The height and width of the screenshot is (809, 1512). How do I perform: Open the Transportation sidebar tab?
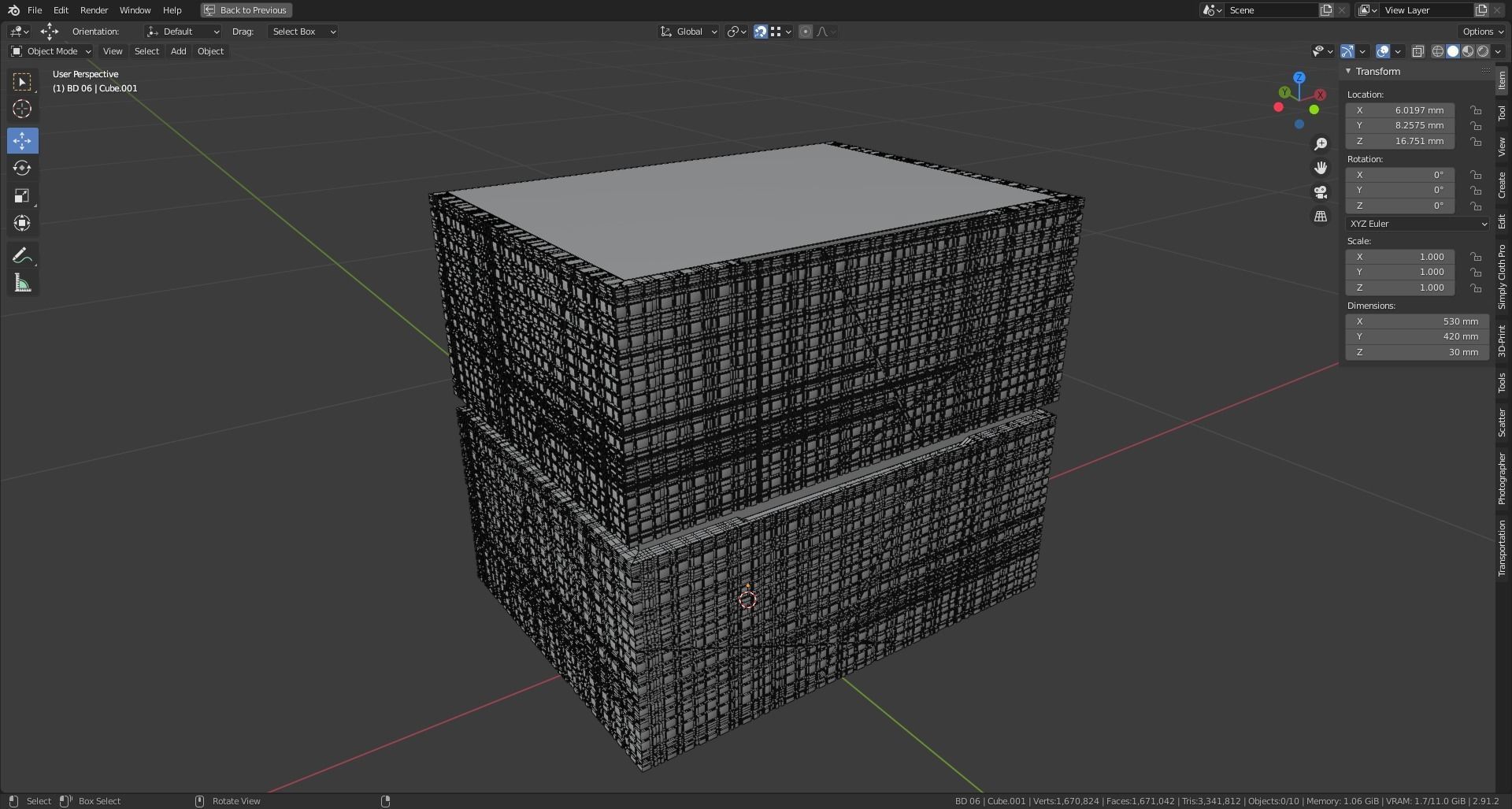click(x=1502, y=548)
